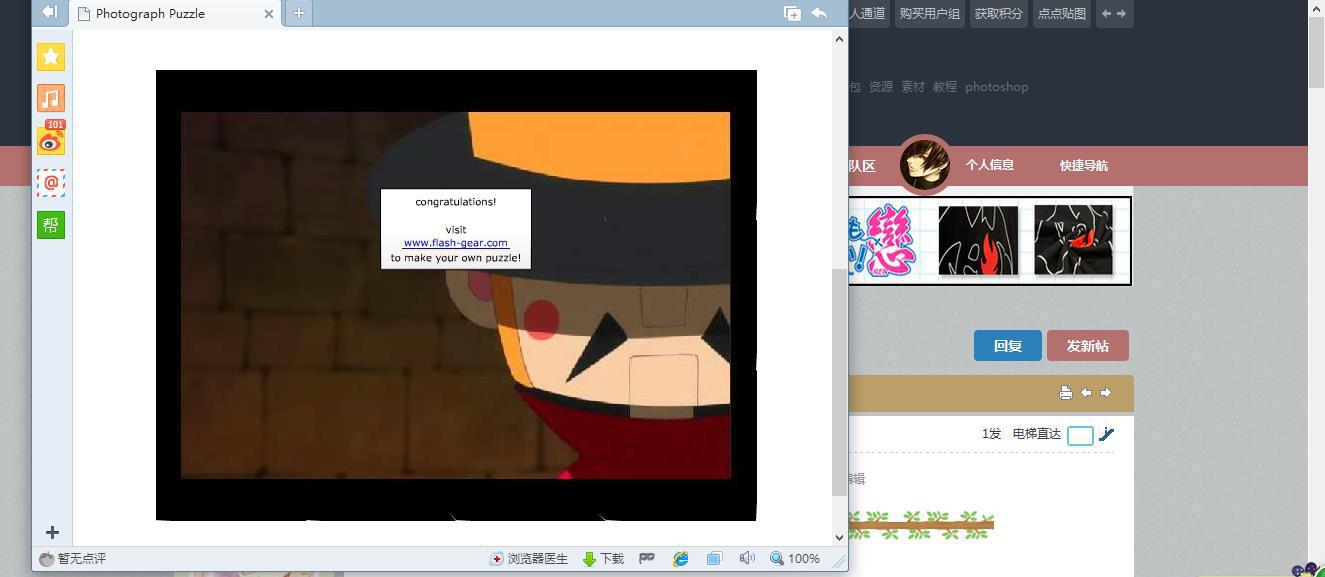This screenshot has width=1325, height=577.
Task: Click the 电梯直达 floor number input box
Action: pos(1080,435)
